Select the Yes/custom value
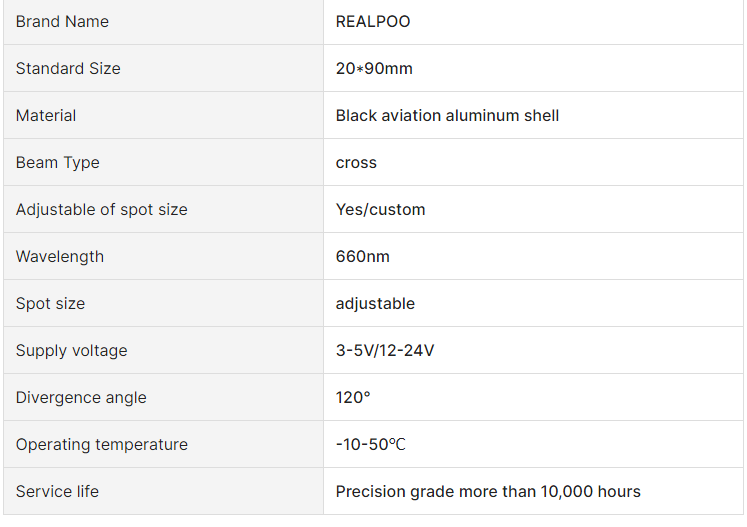 (380, 210)
